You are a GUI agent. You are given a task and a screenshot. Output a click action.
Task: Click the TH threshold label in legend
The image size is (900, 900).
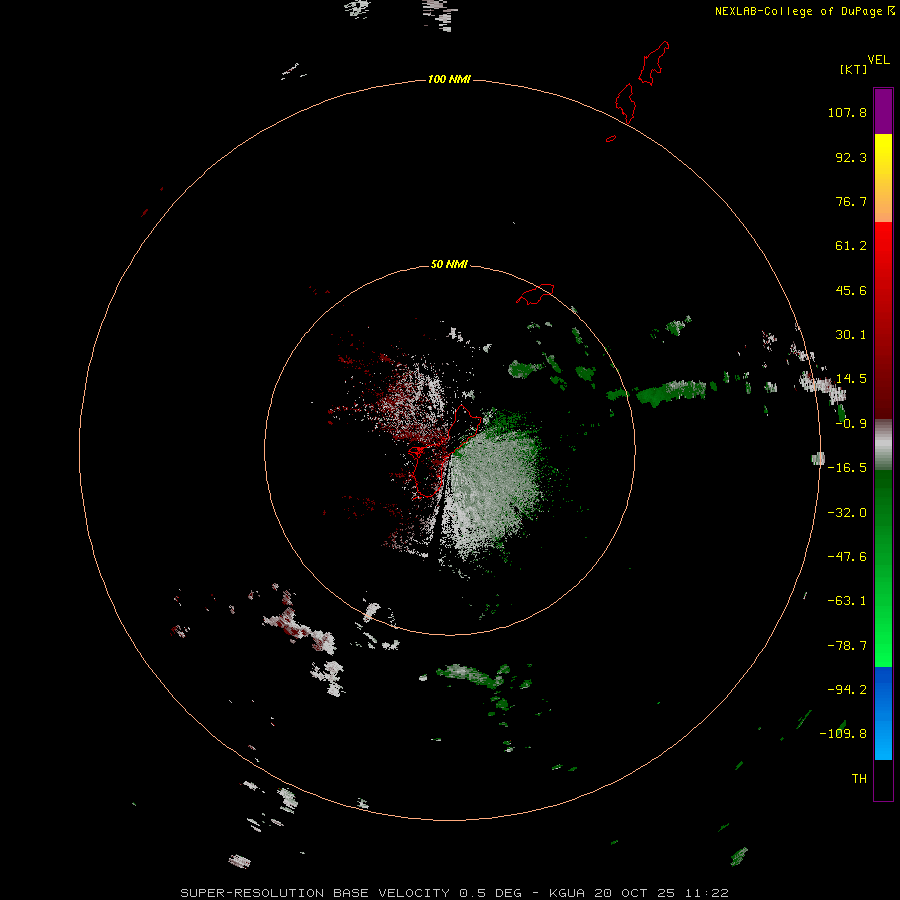coord(859,779)
